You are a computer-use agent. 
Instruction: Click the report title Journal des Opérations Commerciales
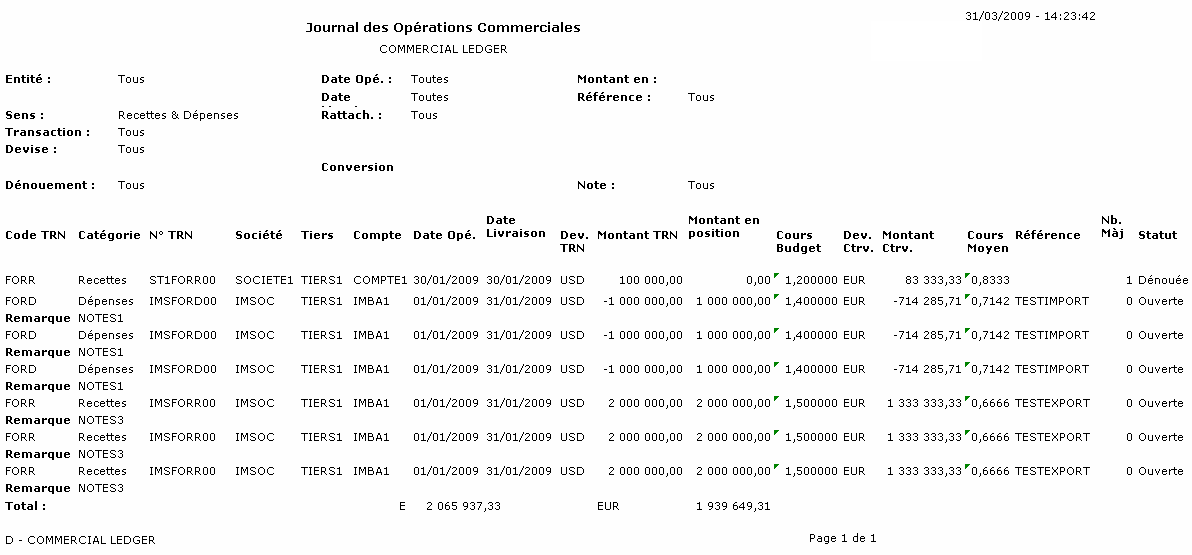point(442,28)
